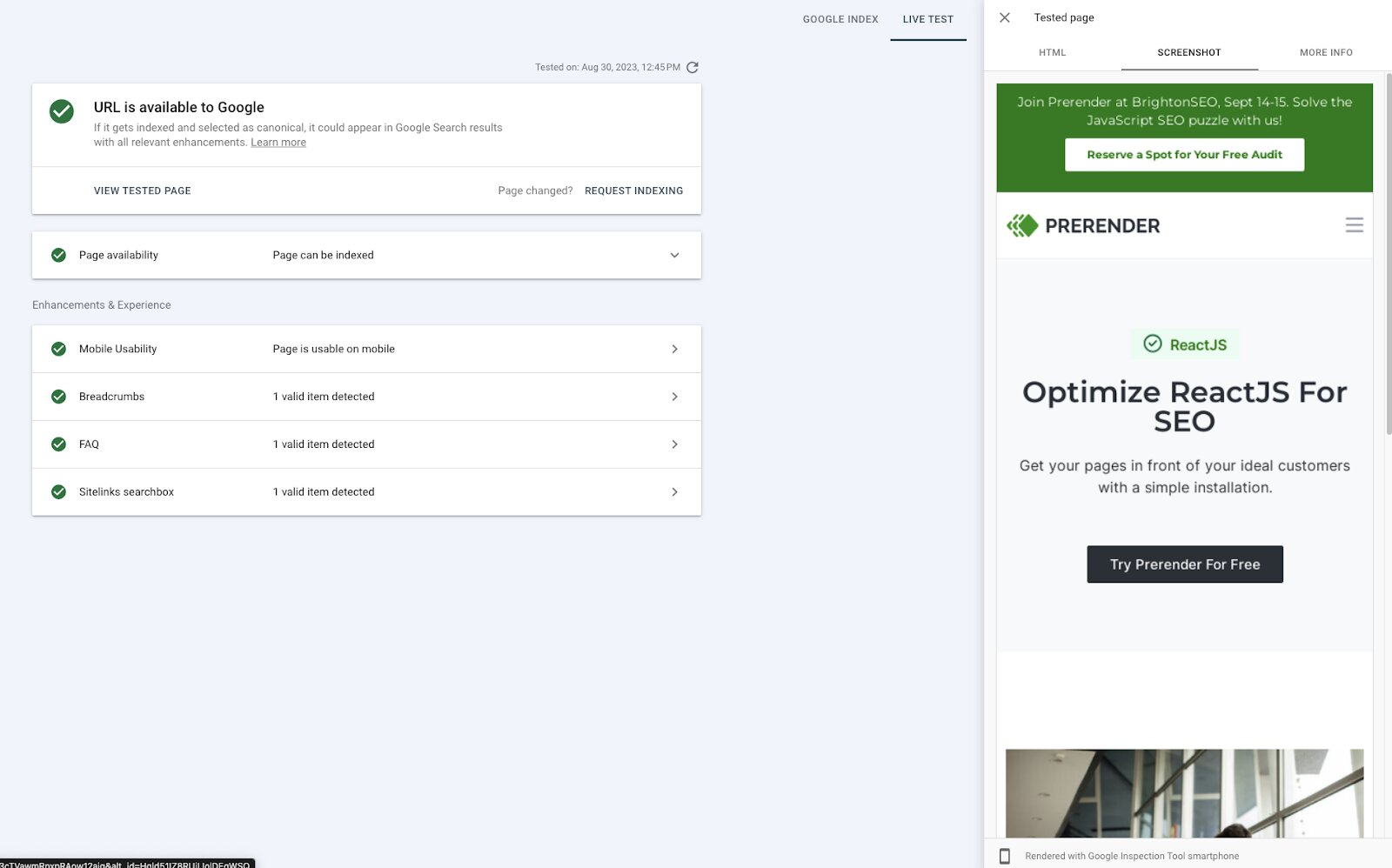The image size is (1392, 868).
Task: Click the Breadcrumbs checkmark icon
Action: [58, 397]
